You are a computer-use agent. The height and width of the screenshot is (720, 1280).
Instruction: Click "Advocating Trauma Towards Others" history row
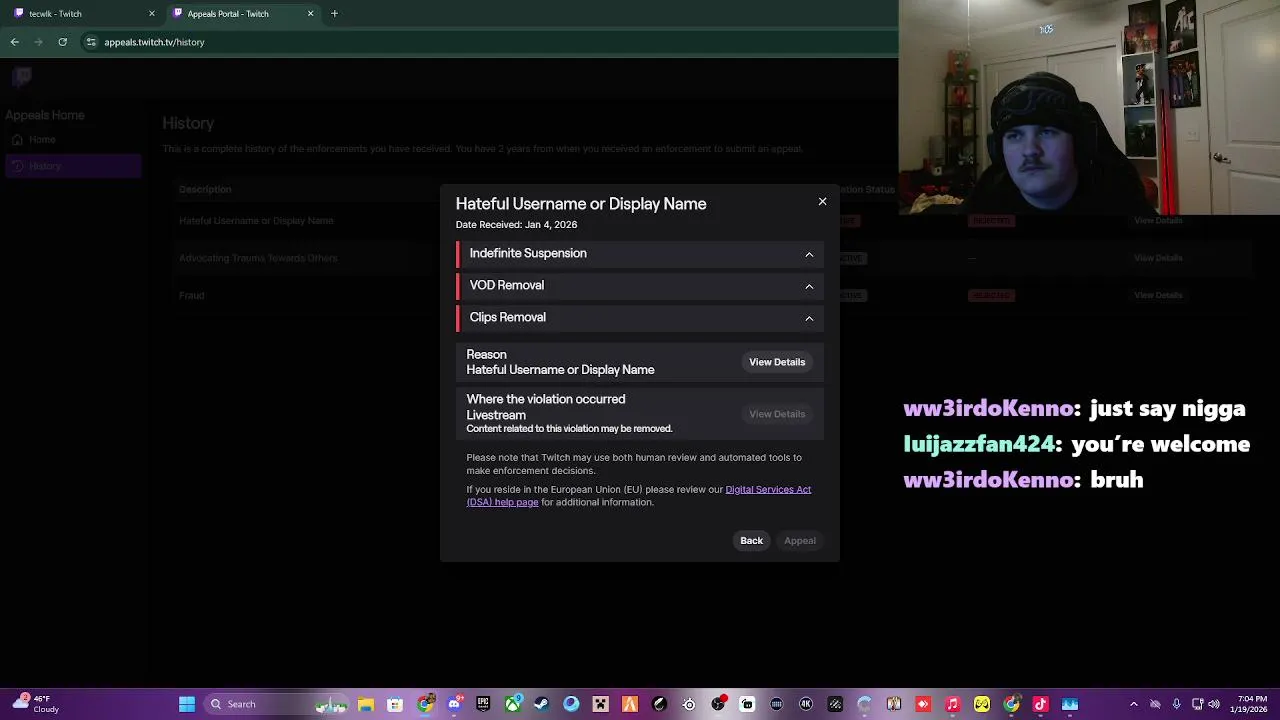(258, 258)
